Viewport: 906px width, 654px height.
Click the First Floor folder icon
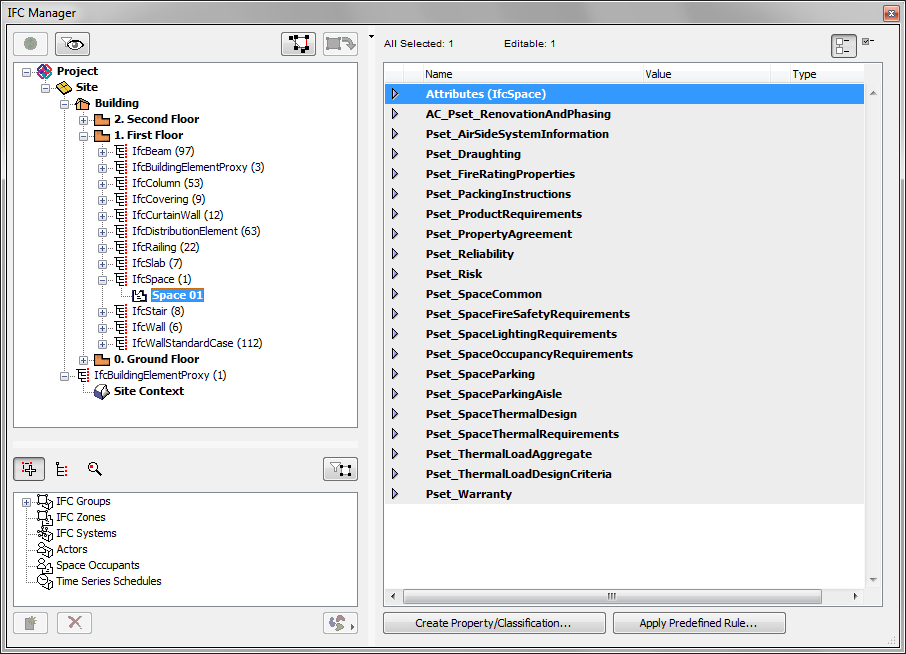pyautogui.click(x=102, y=136)
